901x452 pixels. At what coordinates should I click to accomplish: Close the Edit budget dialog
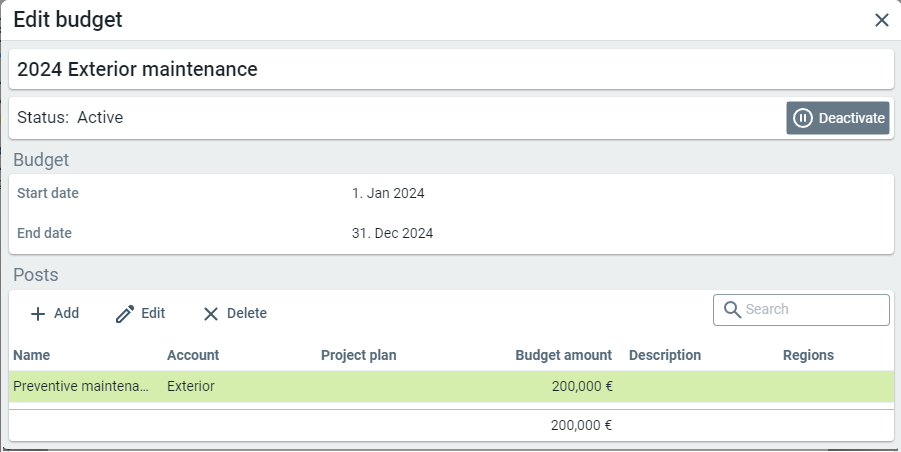(x=881, y=20)
